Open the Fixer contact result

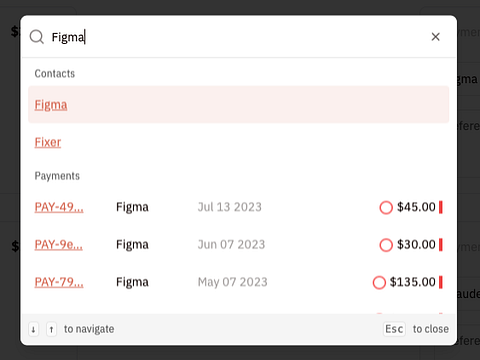[48, 142]
